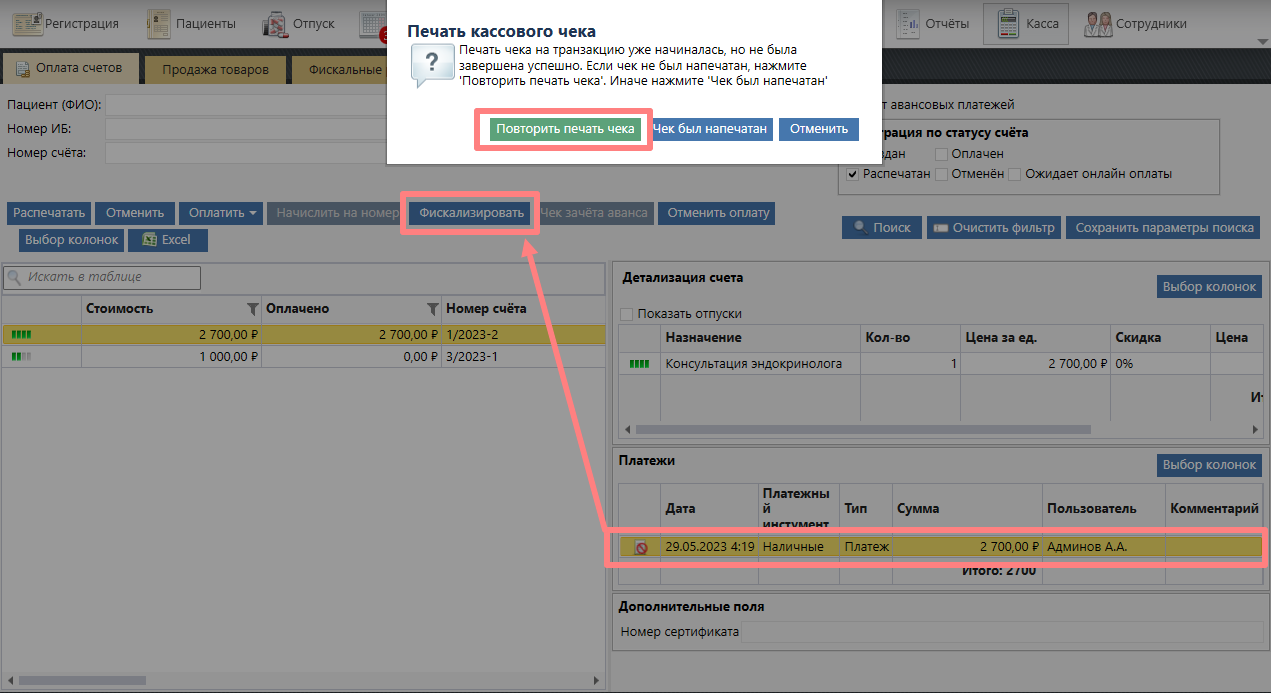Click the Отпуск toolbar icon
This screenshot has height=693, width=1271.
point(277,23)
